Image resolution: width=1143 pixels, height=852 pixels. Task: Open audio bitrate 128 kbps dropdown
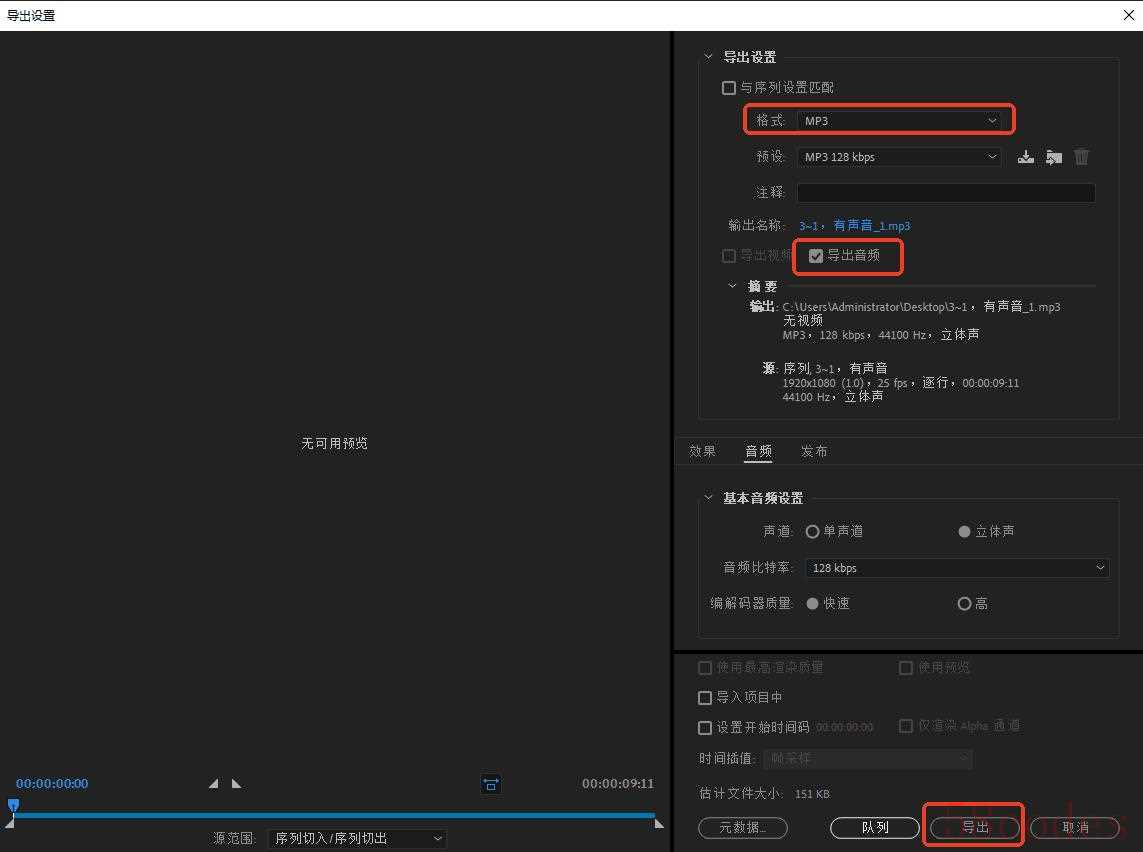957,568
